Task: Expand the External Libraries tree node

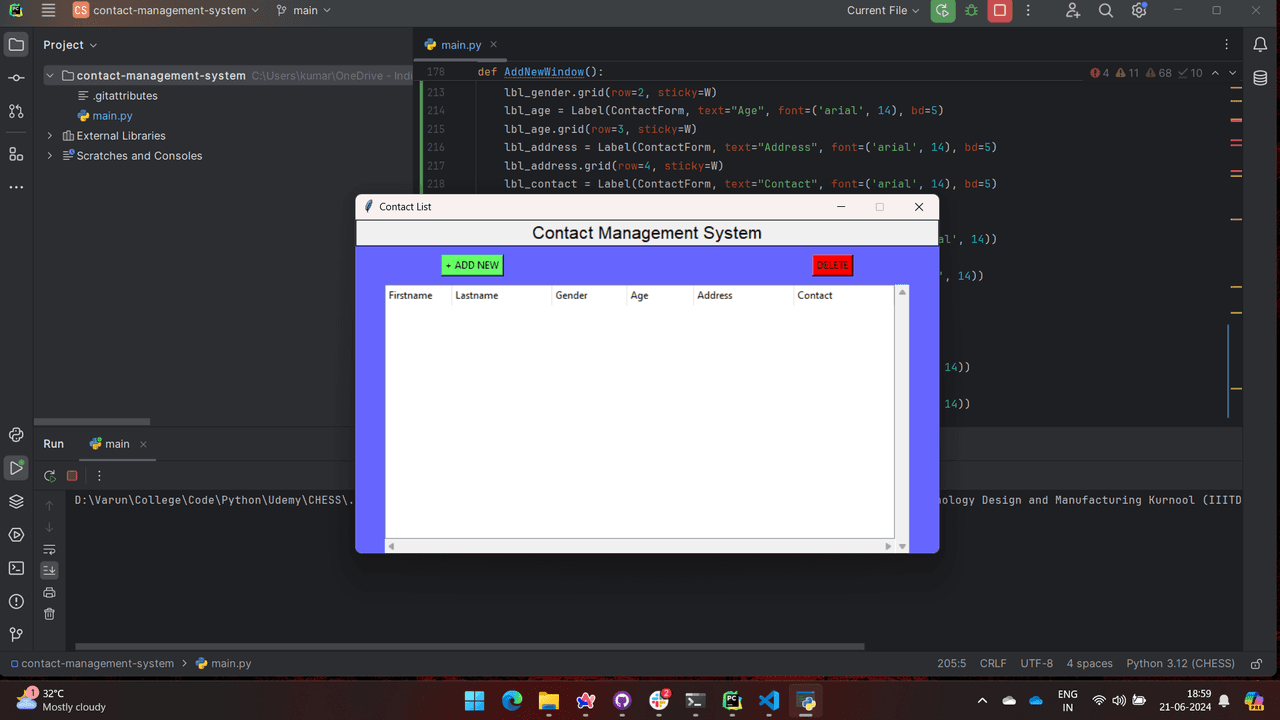Action: pyautogui.click(x=50, y=136)
